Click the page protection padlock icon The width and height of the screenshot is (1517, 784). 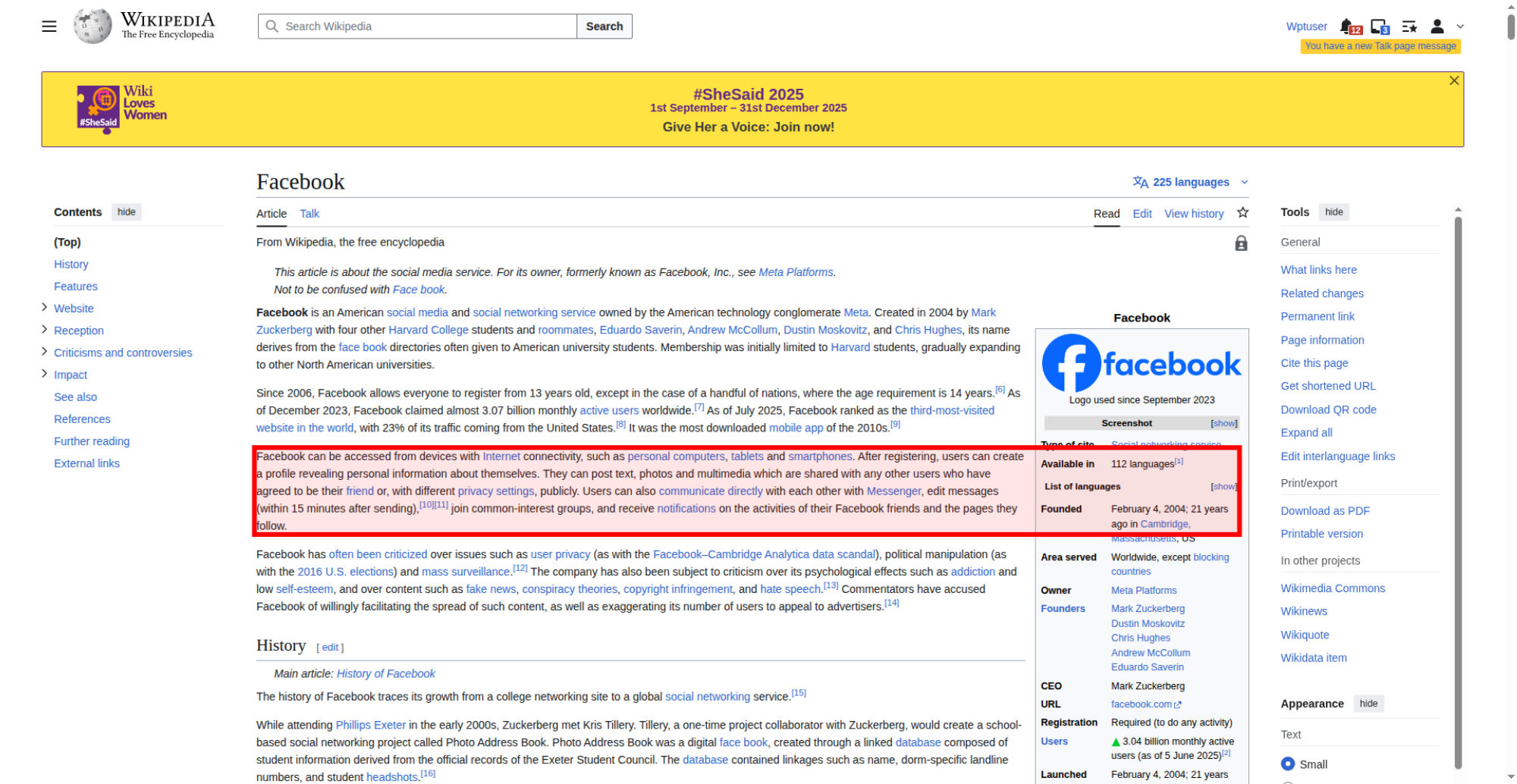pyautogui.click(x=1241, y=243)
